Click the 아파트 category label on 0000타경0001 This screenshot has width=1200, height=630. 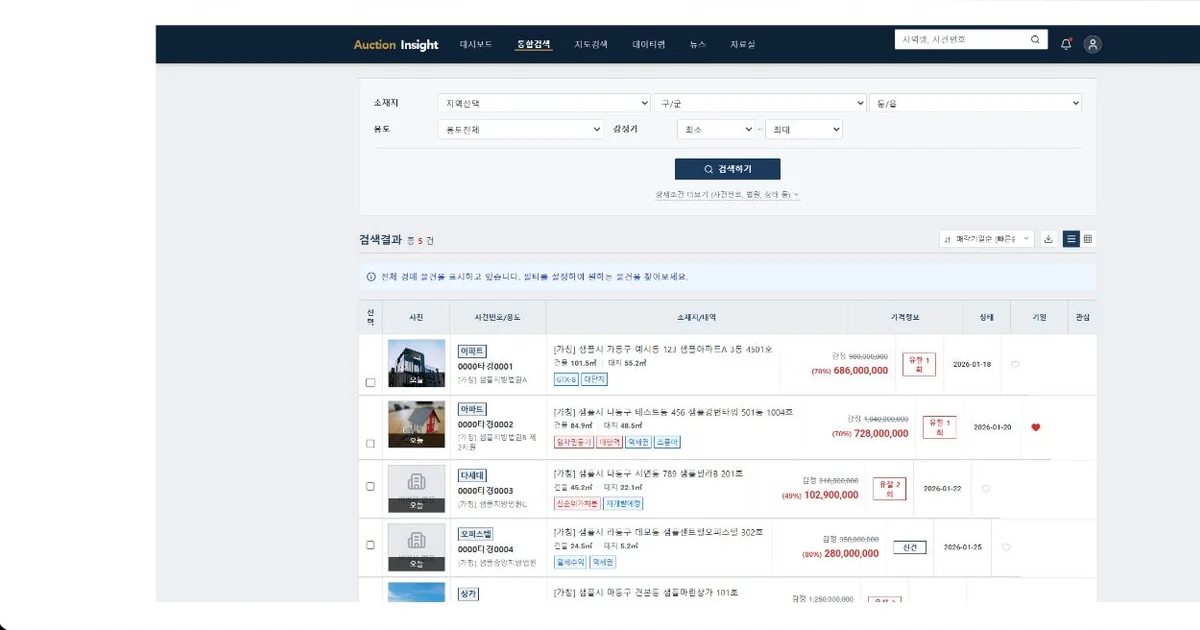[472, 351]
